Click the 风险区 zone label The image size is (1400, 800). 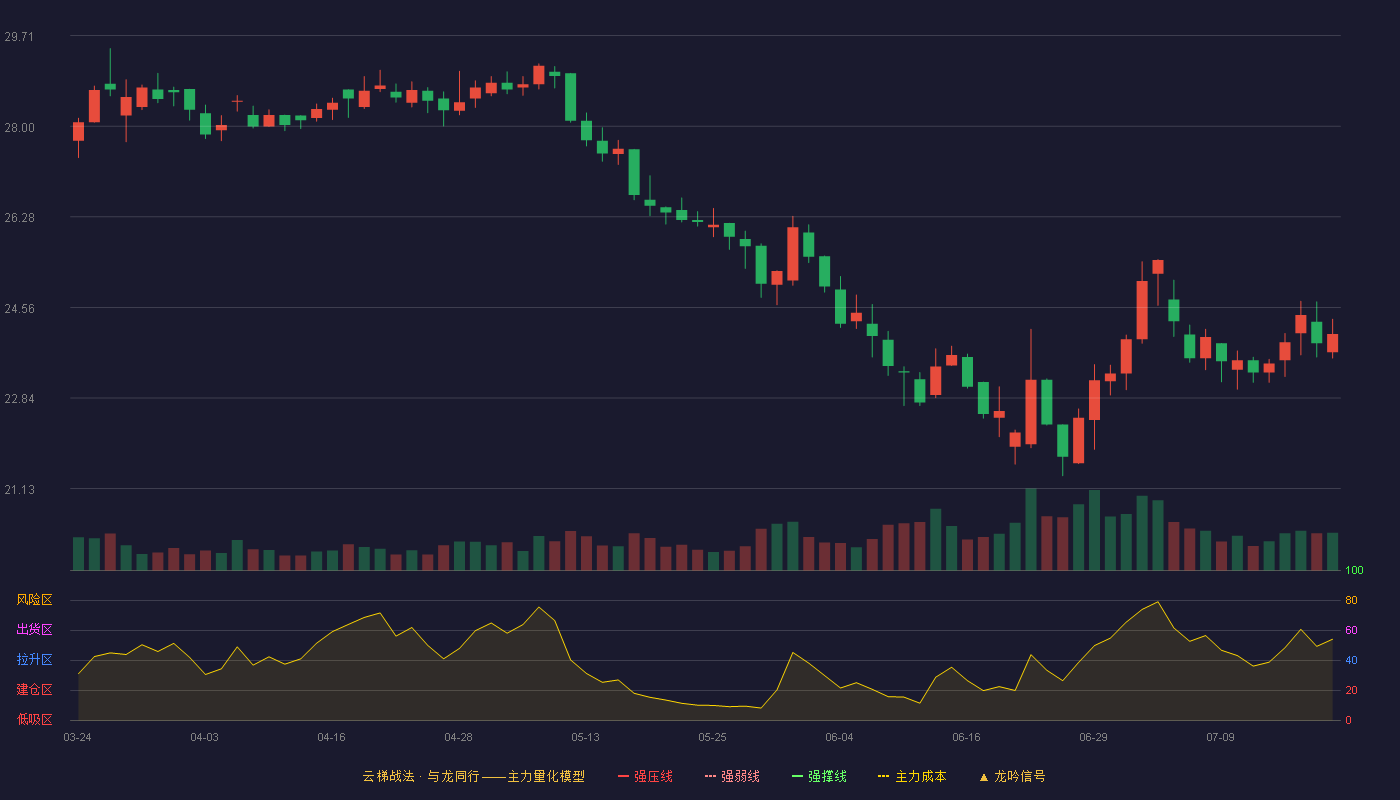(34, 600)
